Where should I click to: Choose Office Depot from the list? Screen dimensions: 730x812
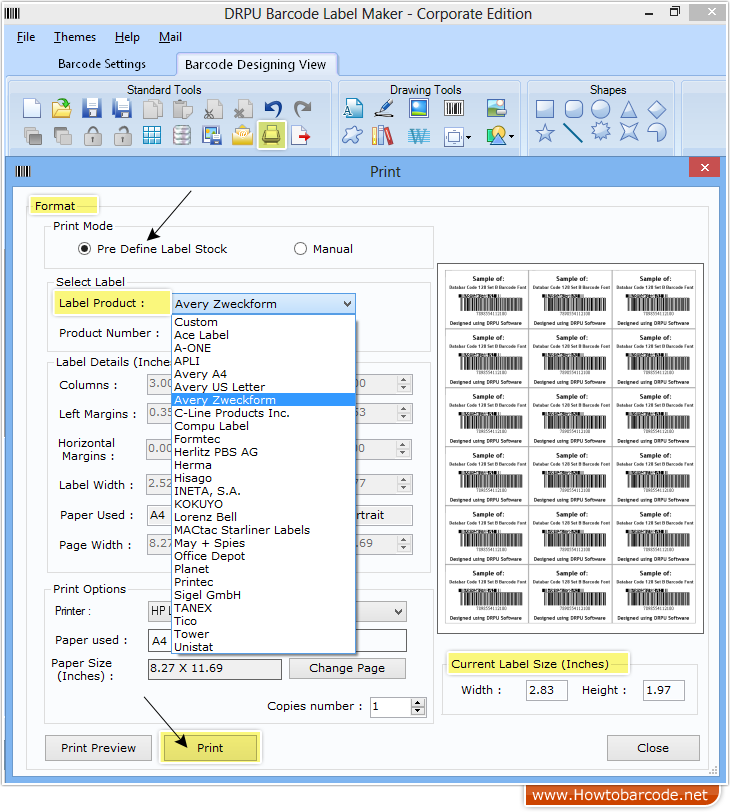click(264, 556)
